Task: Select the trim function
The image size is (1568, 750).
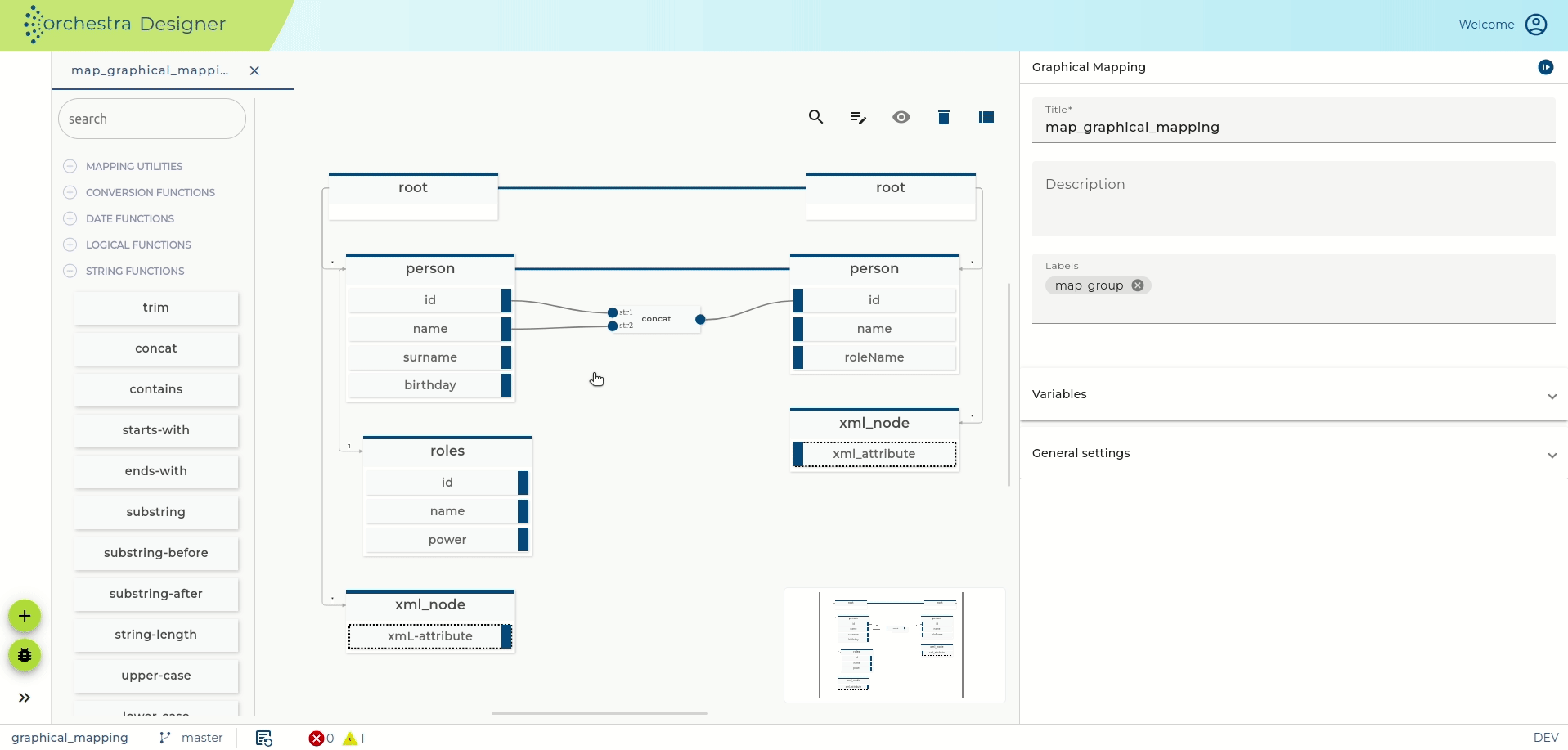Action: click(x=156, y=308)
